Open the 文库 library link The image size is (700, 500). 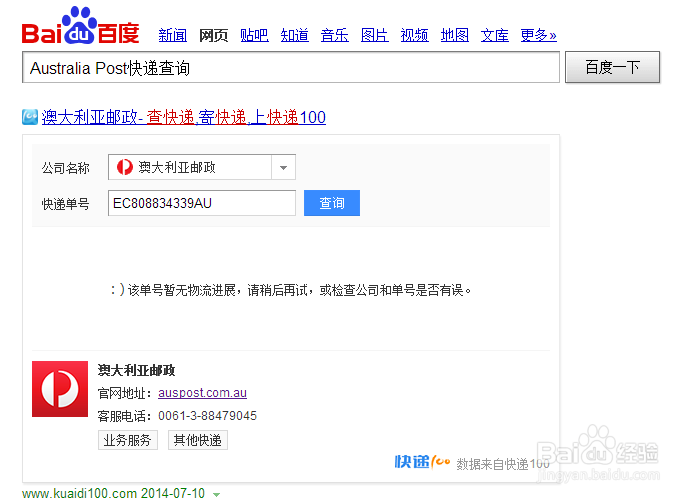[495, 35]
